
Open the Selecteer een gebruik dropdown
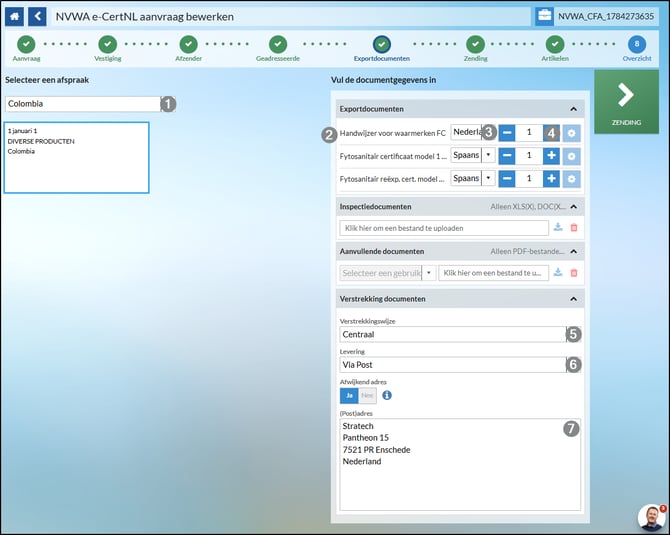point(388,273)
